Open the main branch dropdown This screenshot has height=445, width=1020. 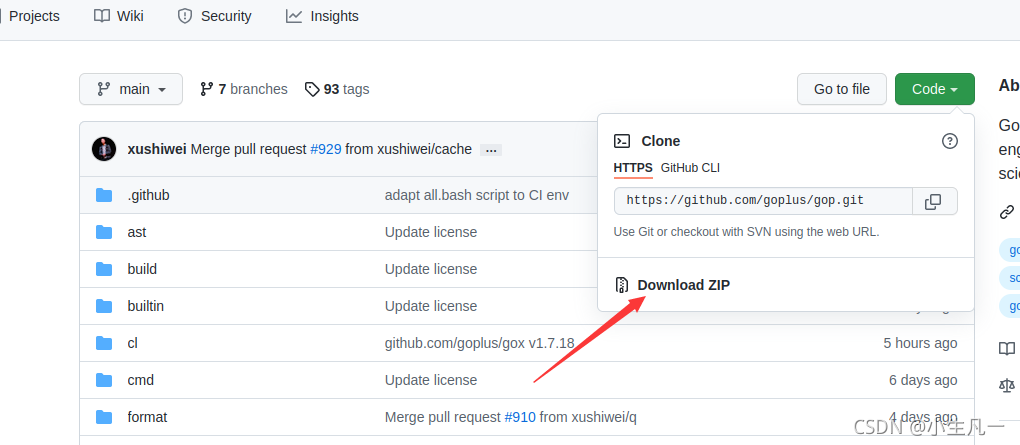[131, 89]
